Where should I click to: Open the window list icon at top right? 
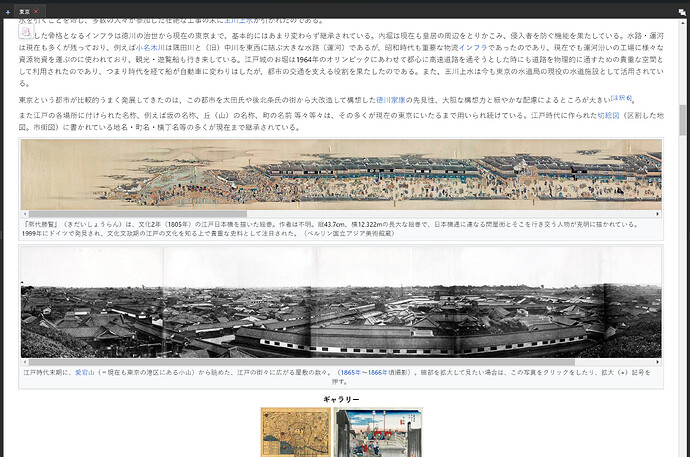point(682,12)
